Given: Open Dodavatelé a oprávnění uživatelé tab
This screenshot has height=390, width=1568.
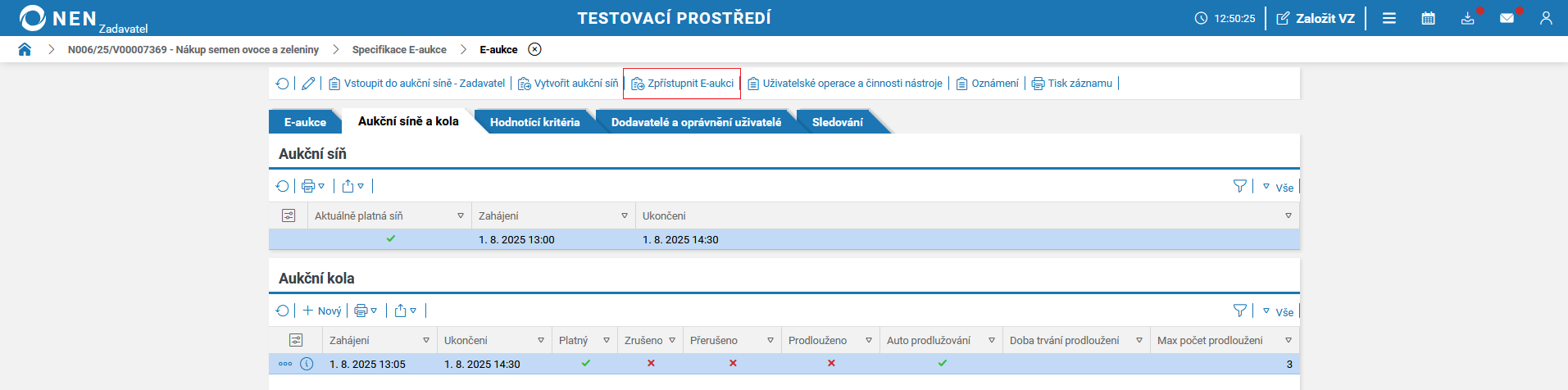Looking at the screenshot, I should tap(696, 122).
